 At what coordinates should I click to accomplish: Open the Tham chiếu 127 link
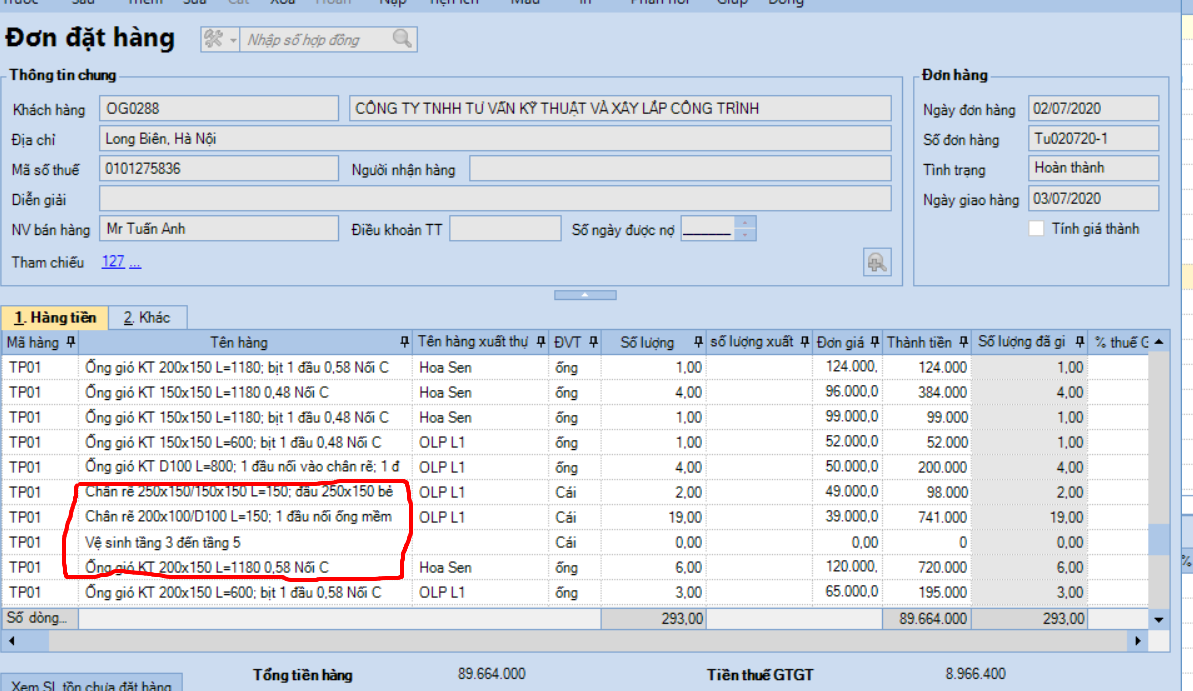point(113,262)
